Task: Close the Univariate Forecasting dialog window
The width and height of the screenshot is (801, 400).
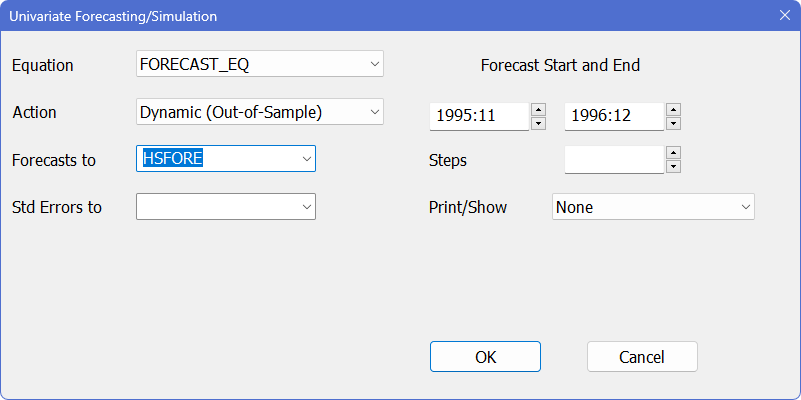Action: (784, 16)
